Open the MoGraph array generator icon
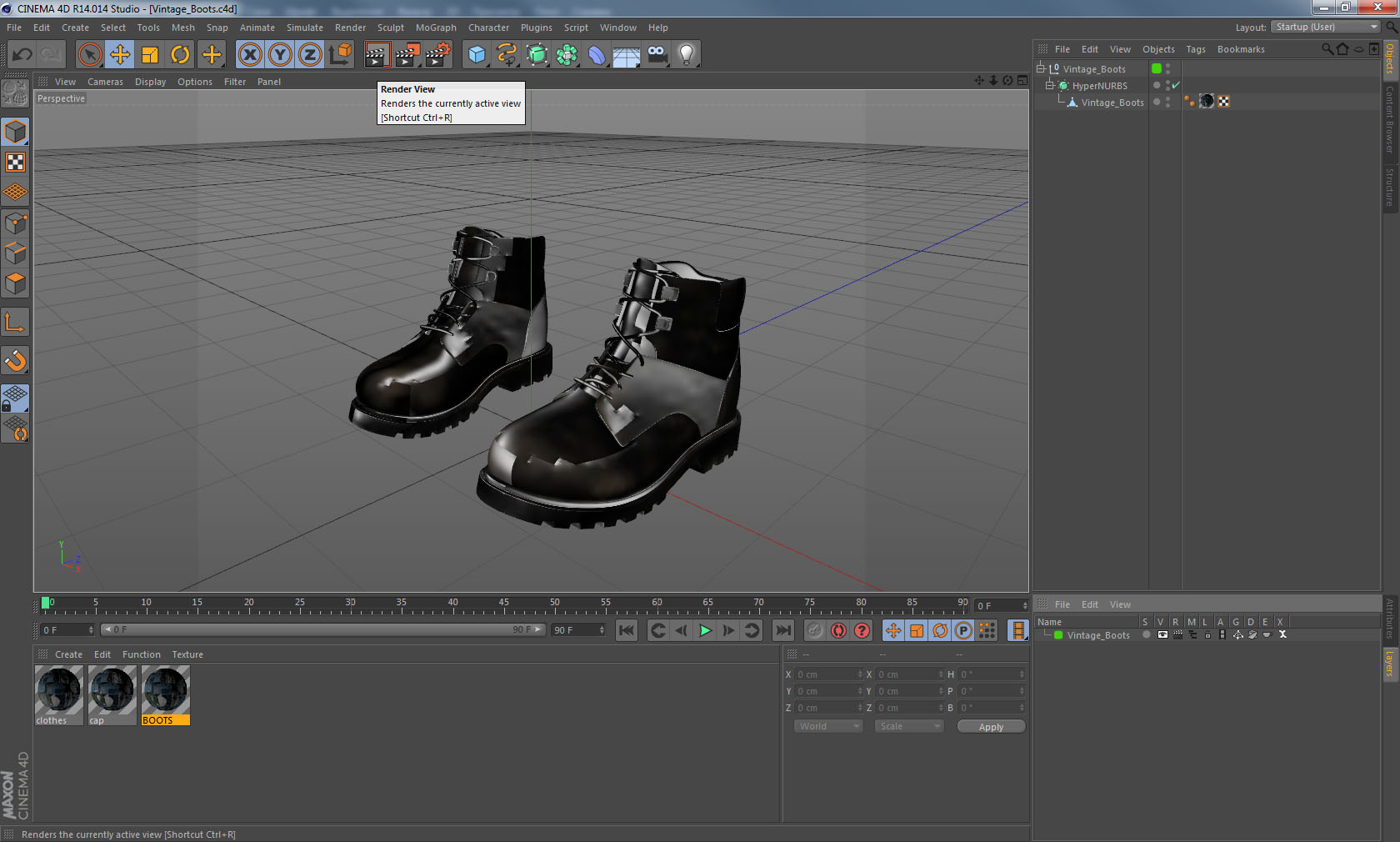The image size is (1400, 842). [x=567, y=55]
